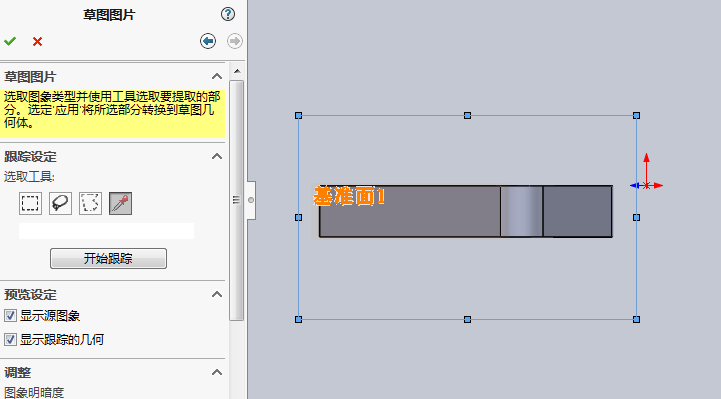Screen dimensions: 721x399
Task: Click the light shaded band in image
Action: (x=521, y=211)
